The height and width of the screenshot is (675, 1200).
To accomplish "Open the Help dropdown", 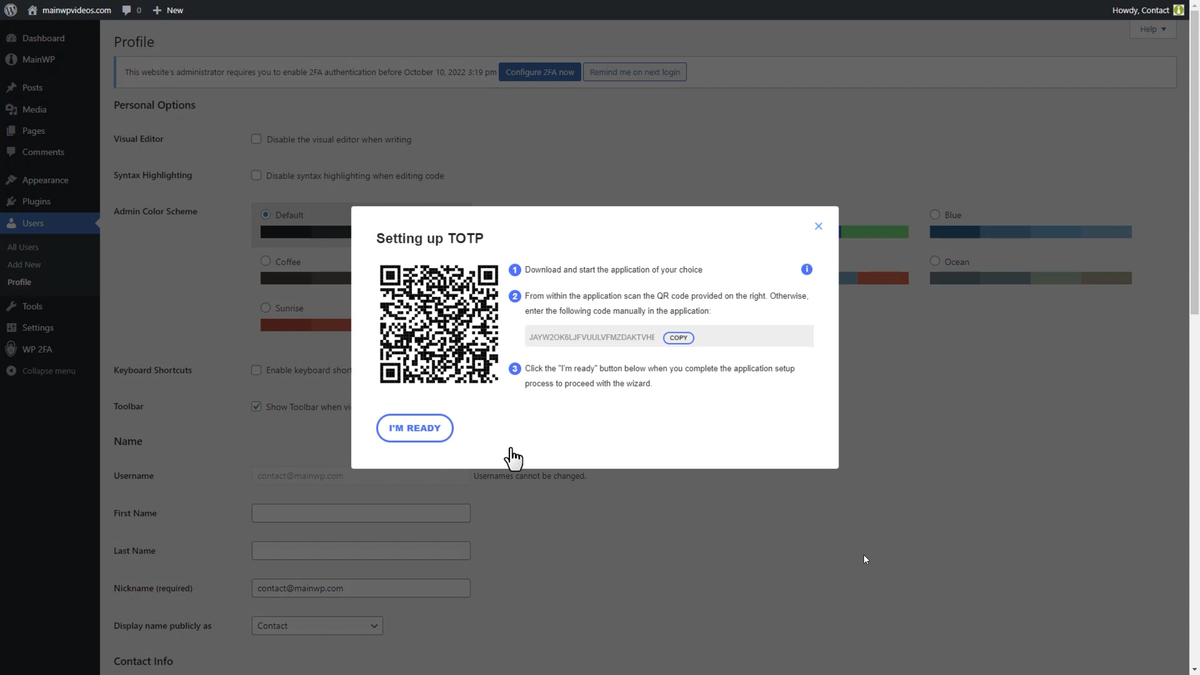I will tap(1152, 29).
